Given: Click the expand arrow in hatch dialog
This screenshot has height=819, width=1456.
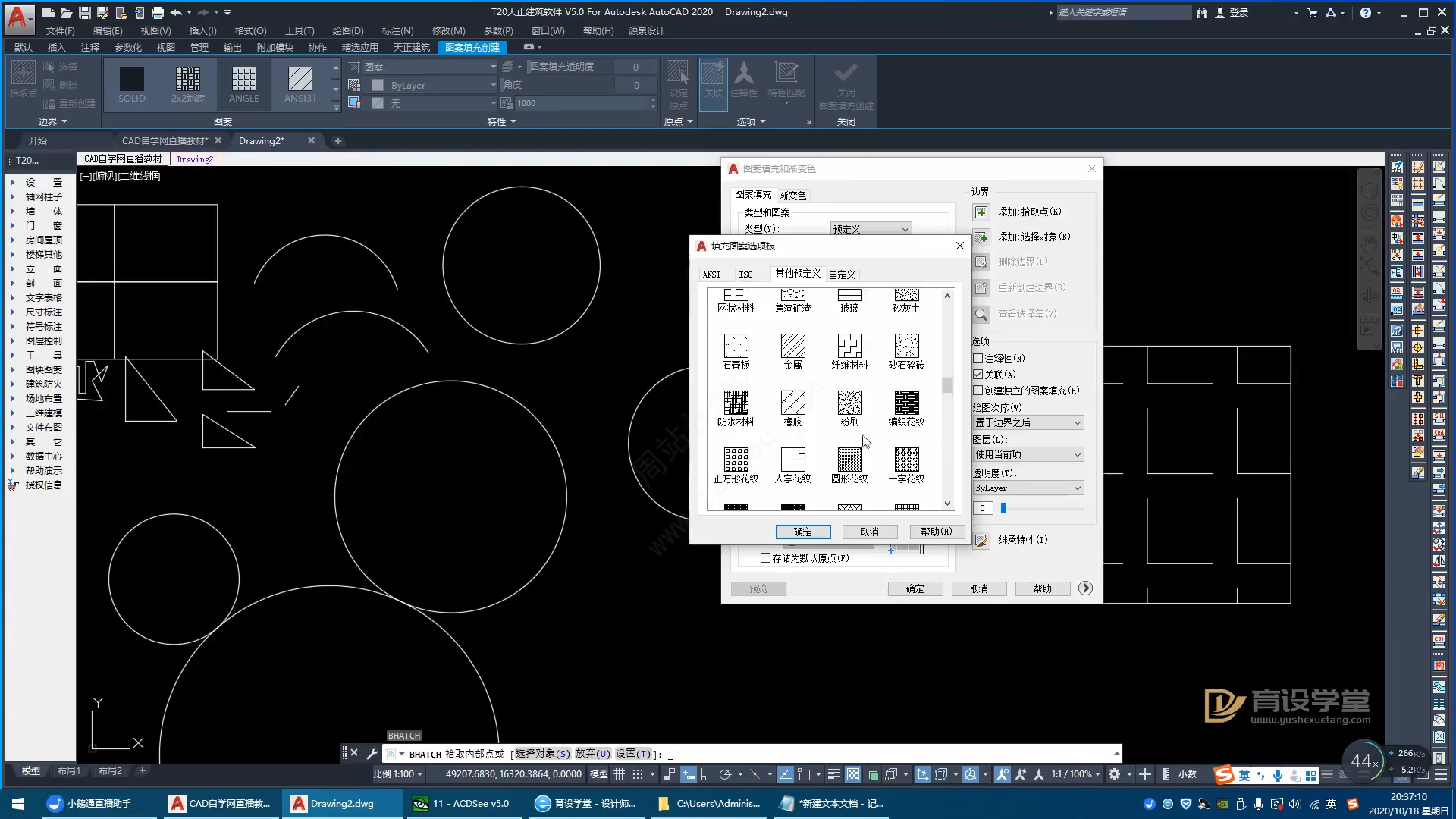Looking at the screenshot, I should (1085, 588).
